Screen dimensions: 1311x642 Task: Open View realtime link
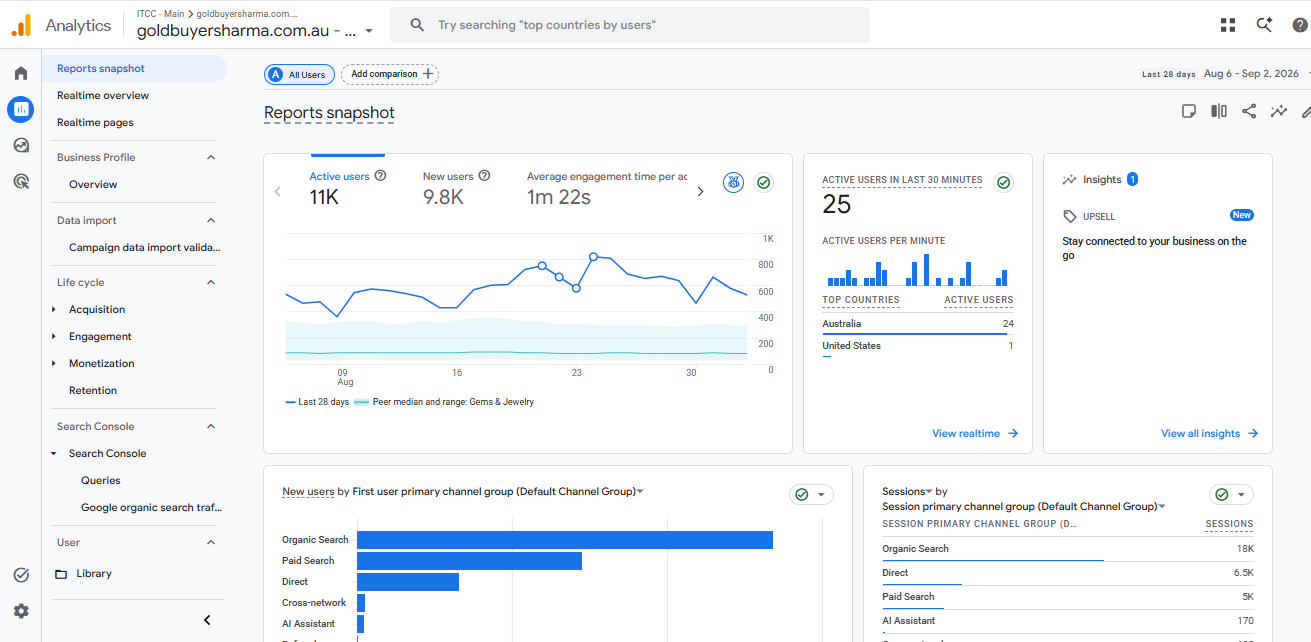tap(975, 434)
